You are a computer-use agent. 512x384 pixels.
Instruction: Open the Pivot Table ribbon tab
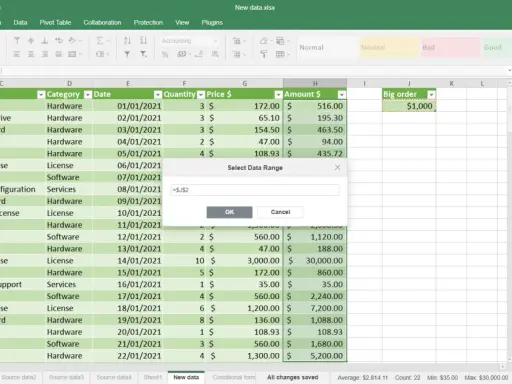(55, 23)
